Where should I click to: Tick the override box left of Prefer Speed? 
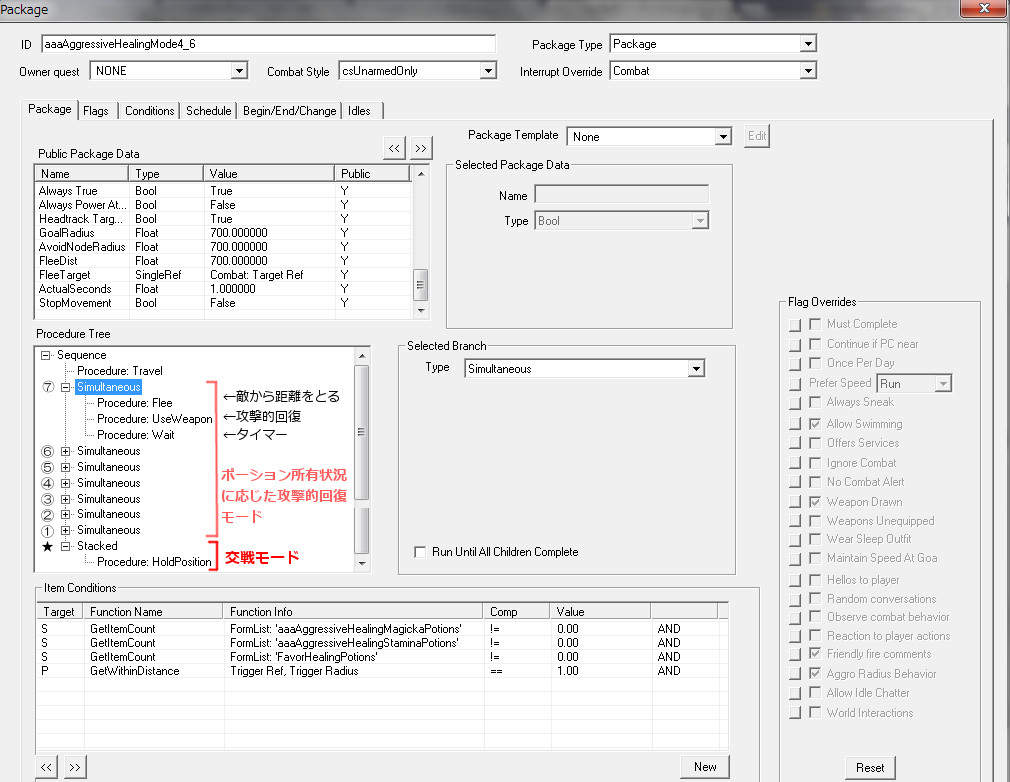pyautogui.click(x=796, y=385)
